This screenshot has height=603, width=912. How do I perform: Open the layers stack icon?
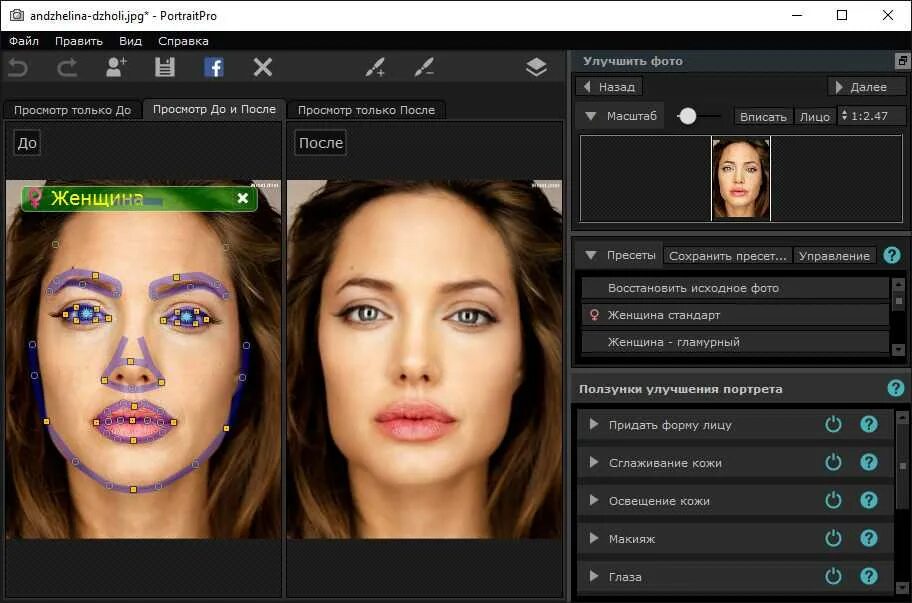coord(536,67)
